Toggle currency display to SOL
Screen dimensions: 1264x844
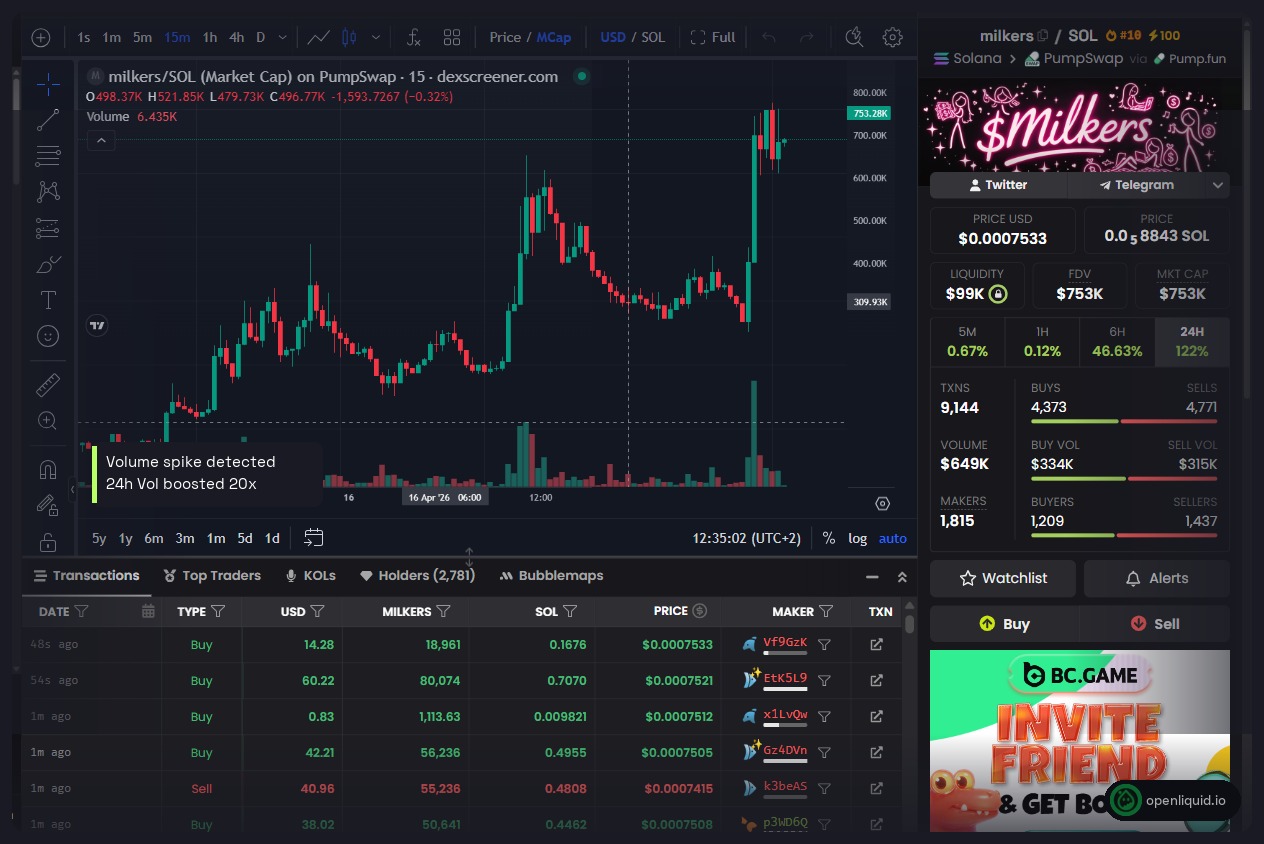point(652,37)
